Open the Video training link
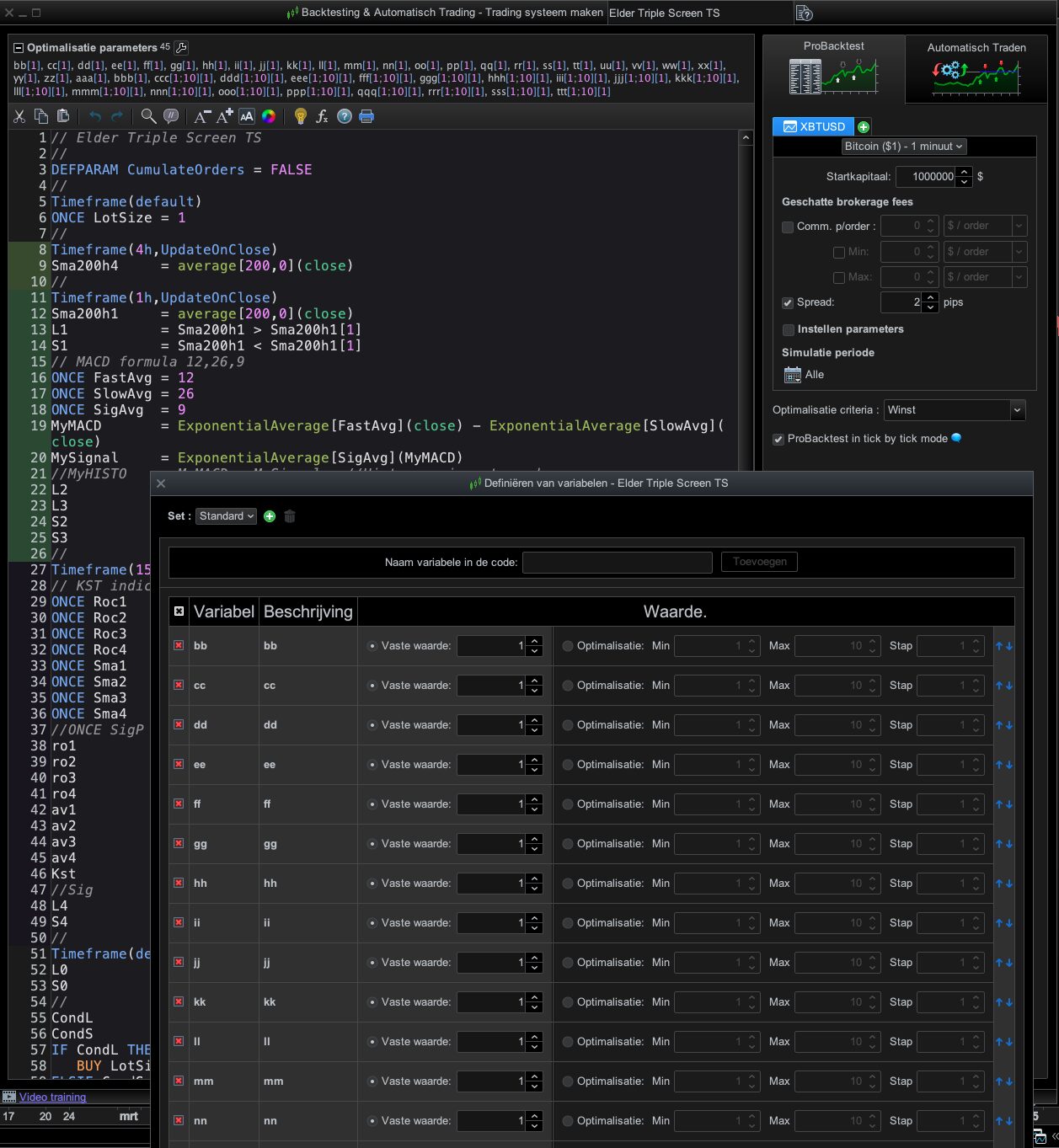1059x1148 pixels. click(52, 1097)
